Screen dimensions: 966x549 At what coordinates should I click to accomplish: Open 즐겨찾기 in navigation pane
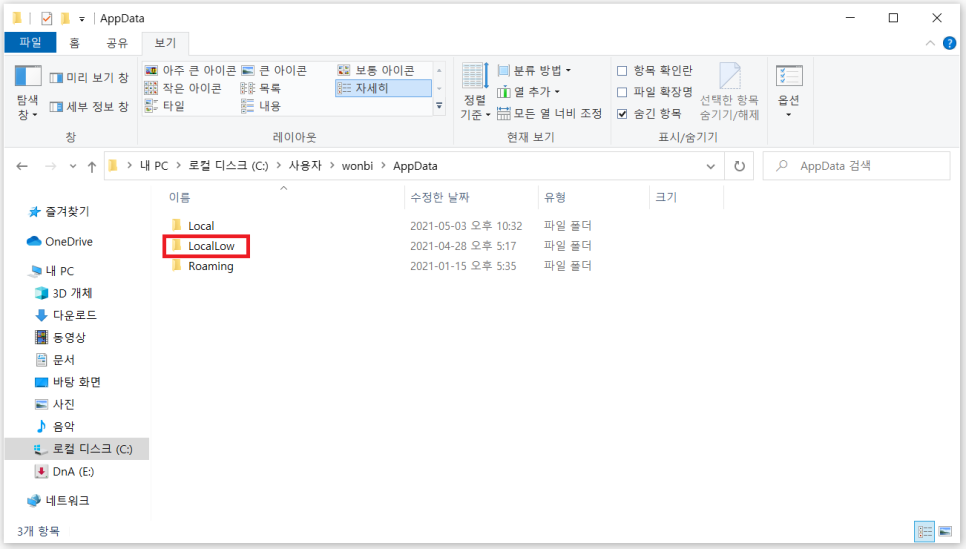(60, 212)
